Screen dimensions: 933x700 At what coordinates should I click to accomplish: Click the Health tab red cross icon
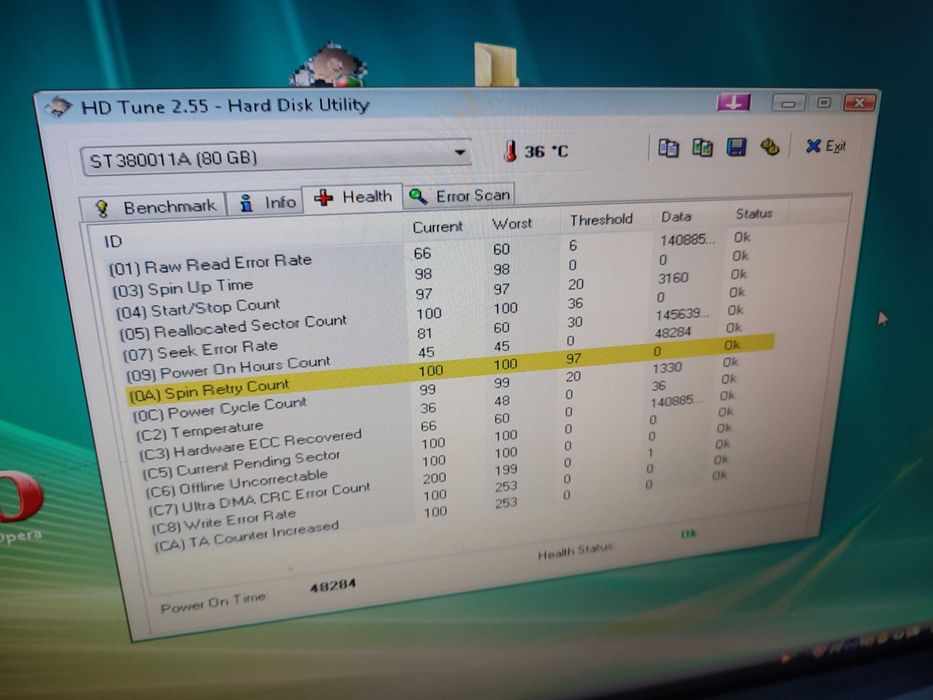tap(324, 198)
